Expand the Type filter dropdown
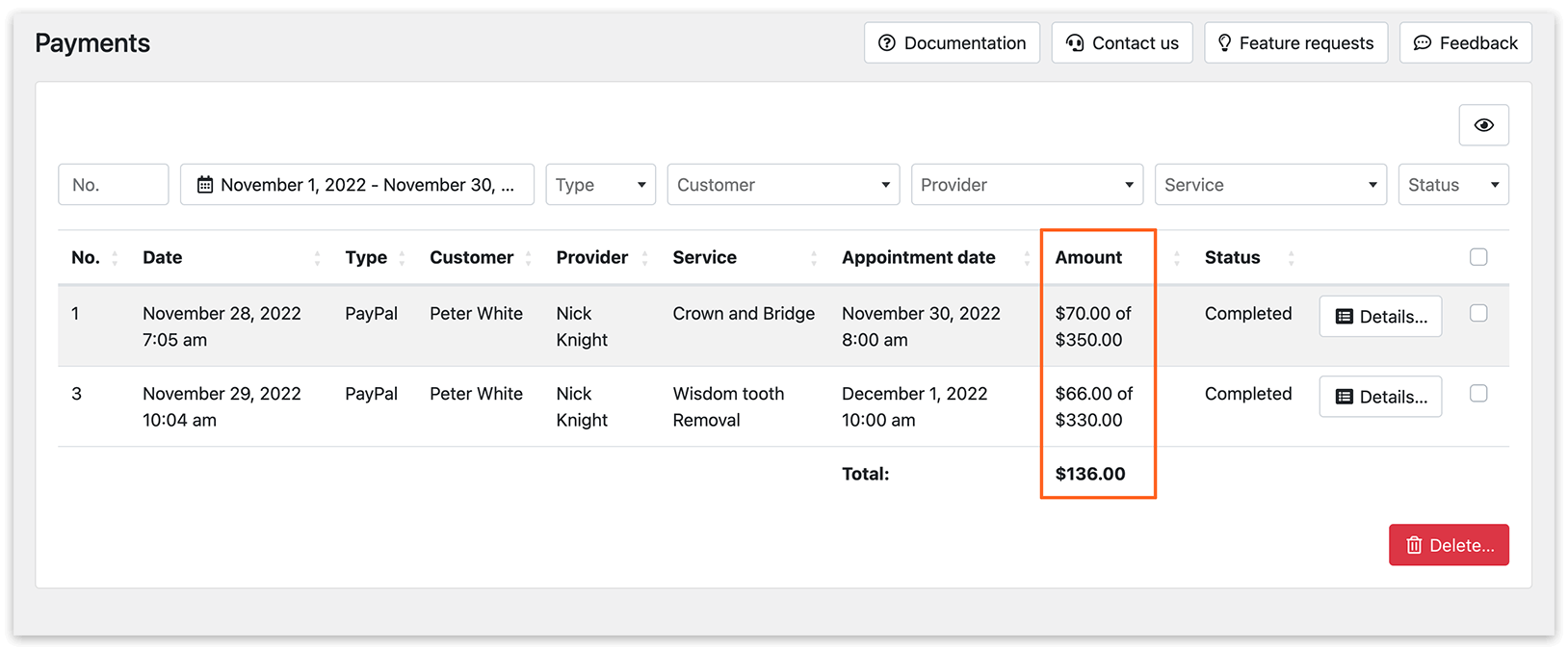 click(600, 185)
